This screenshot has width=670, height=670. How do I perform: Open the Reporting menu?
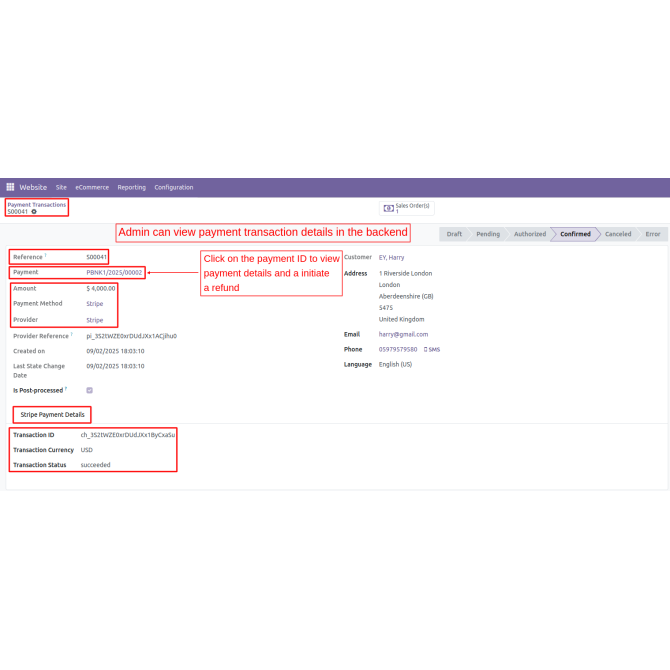point(132,187)
